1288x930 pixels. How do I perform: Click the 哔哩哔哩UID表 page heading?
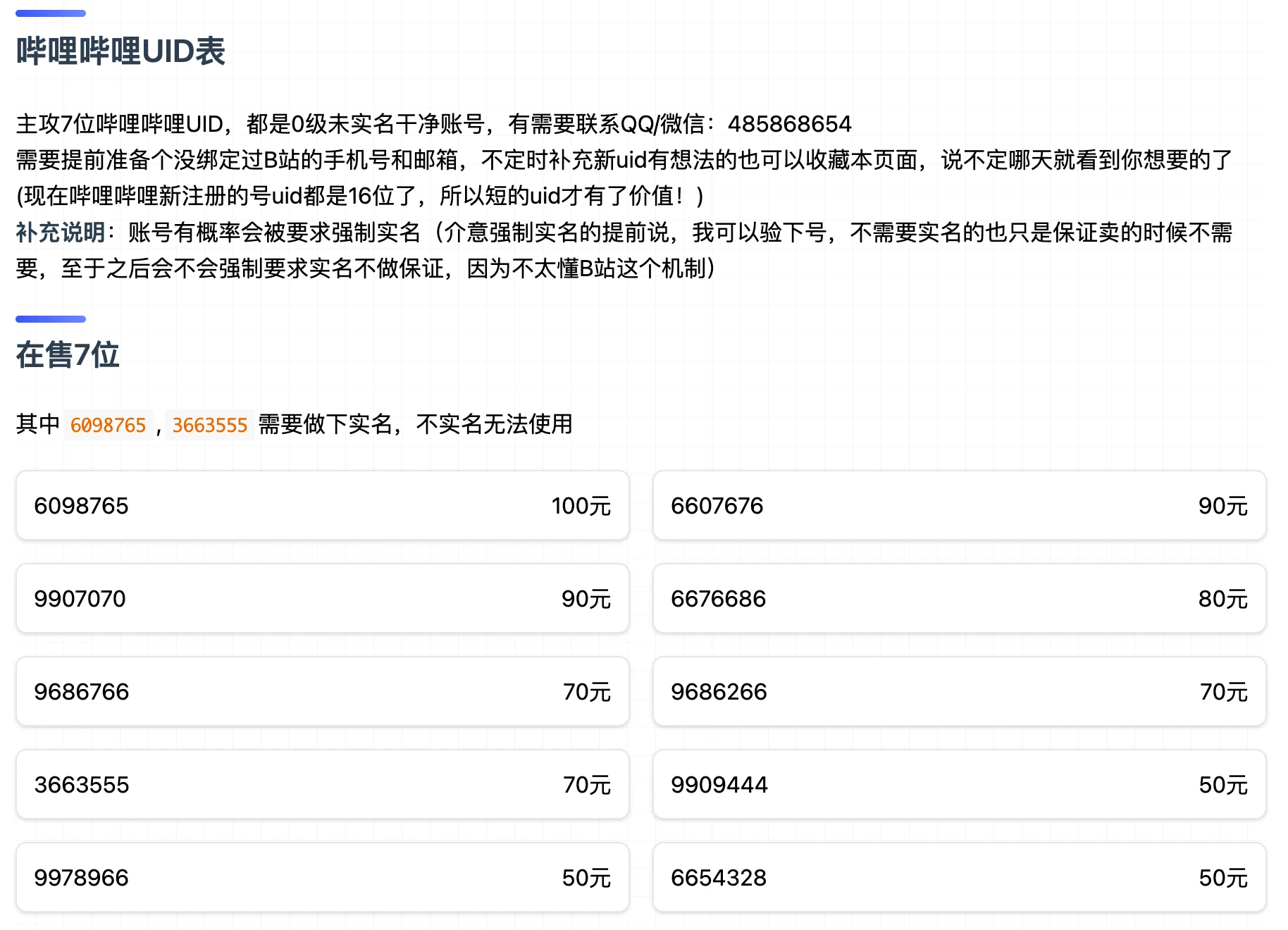[x=120, y=51]
